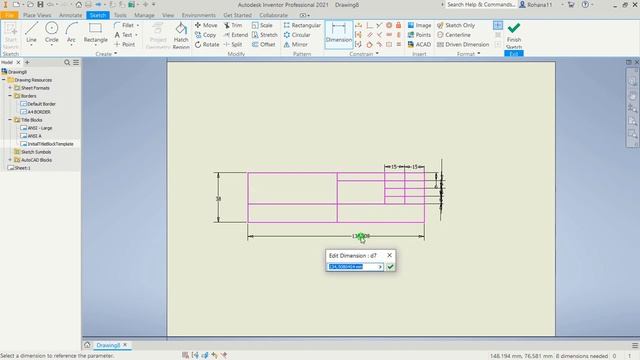Switch to the Annotate tab
This screenshot has height=360, width=640.
[71, 15]
